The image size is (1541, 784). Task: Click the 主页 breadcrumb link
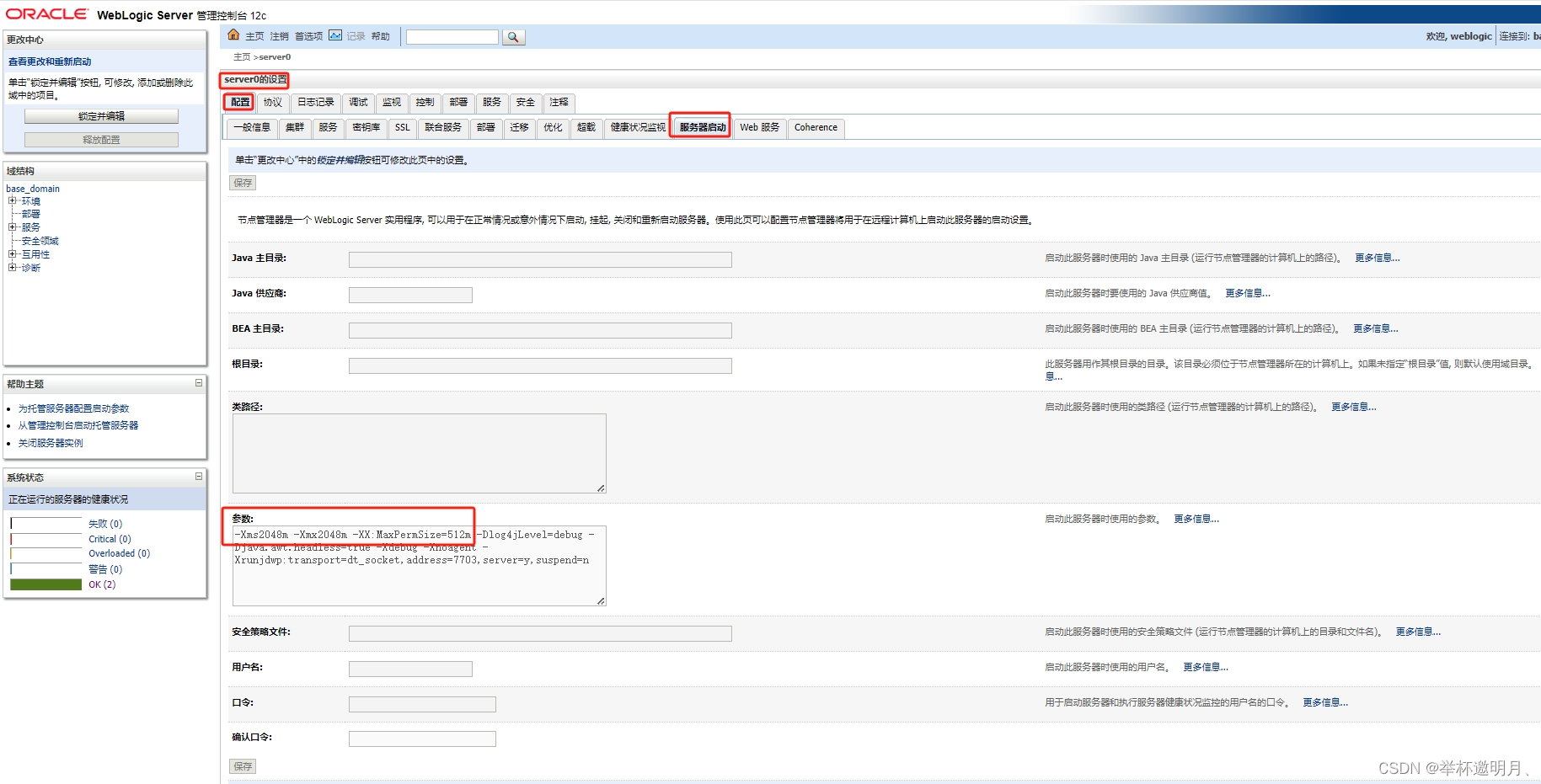pyautogui.click(x=242, y=57)
